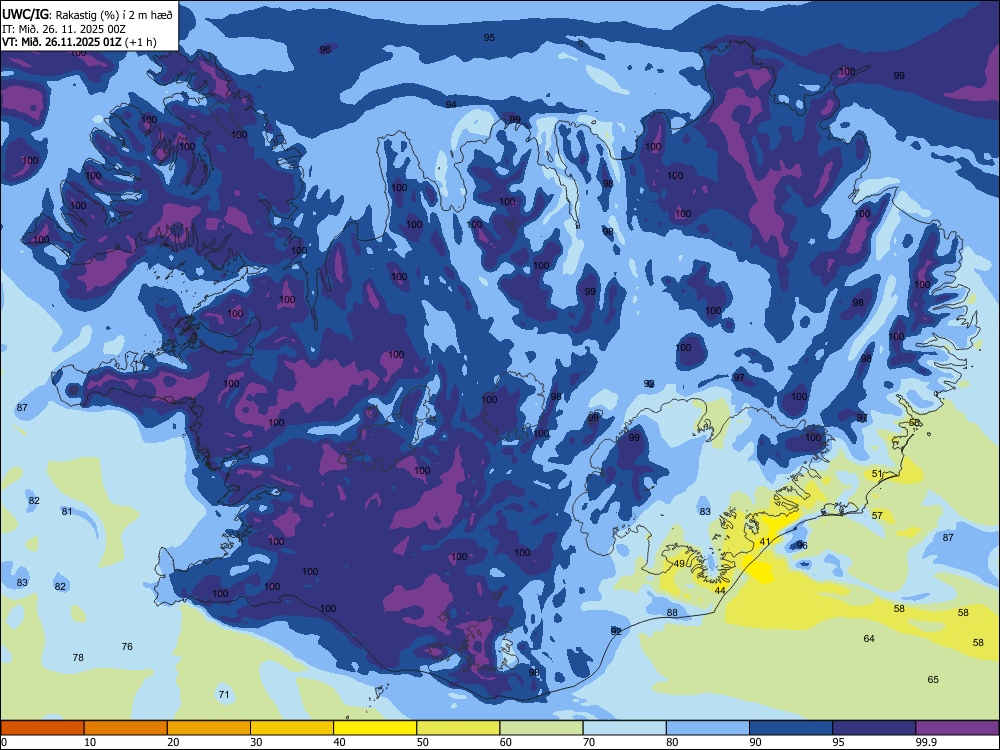Click the humidity value '78' on the map

click(78, 658)
